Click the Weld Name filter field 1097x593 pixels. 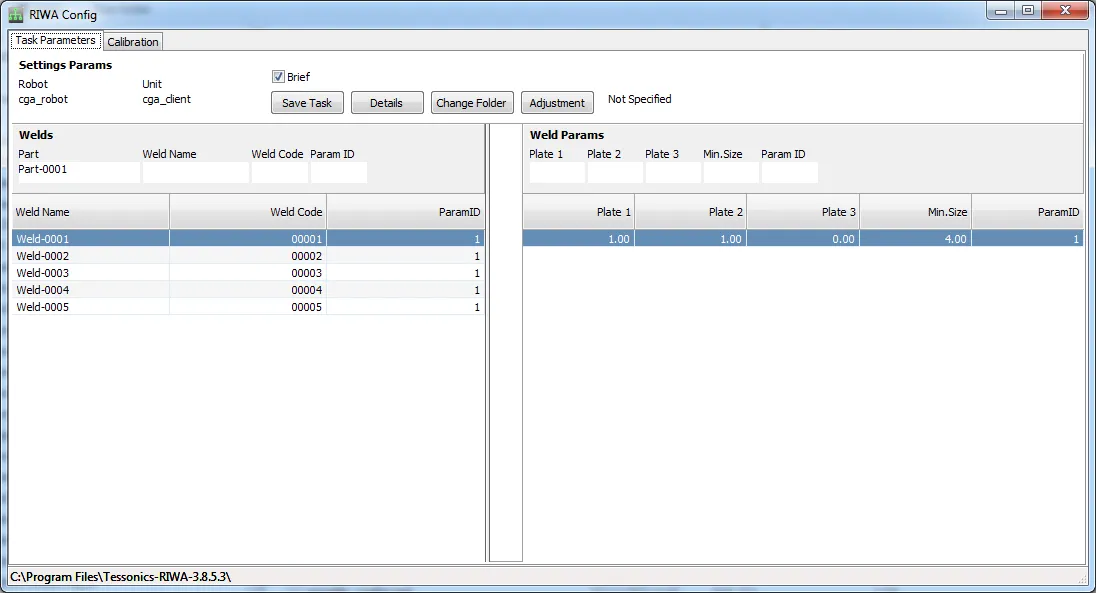[195, 171]
